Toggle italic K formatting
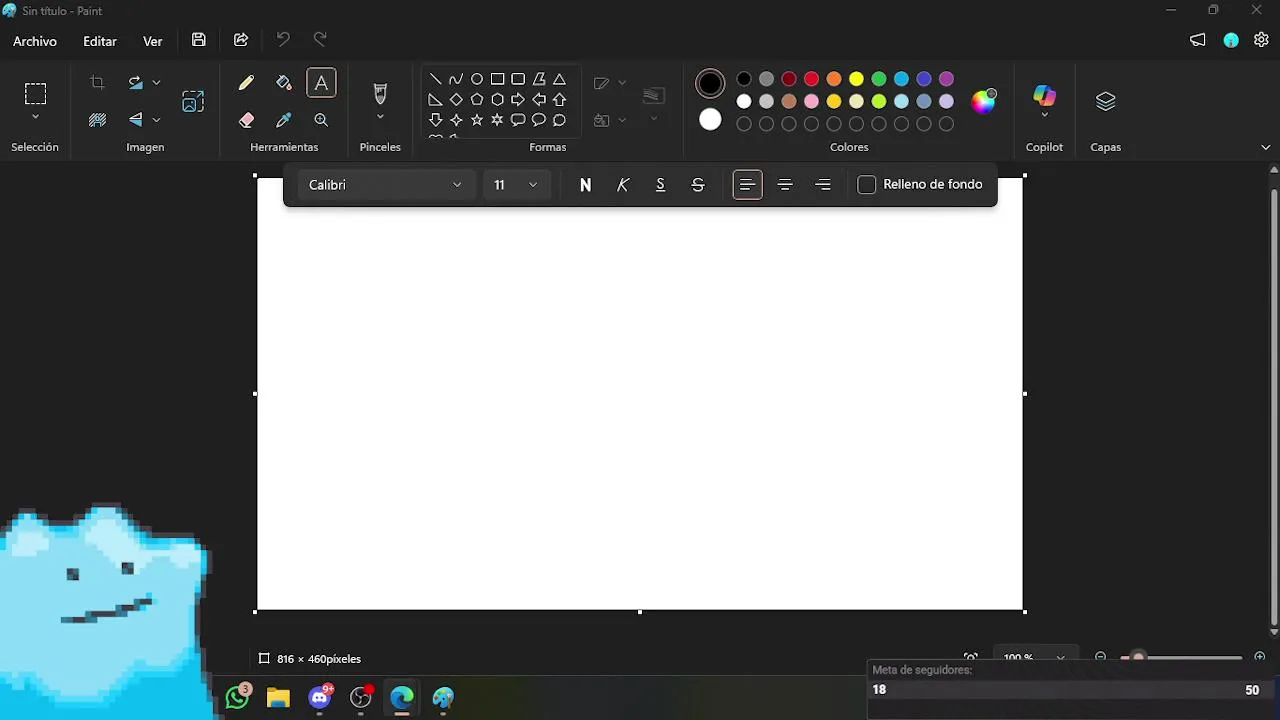This screenshot has height=720, width=1280. [x=623, y=185]
